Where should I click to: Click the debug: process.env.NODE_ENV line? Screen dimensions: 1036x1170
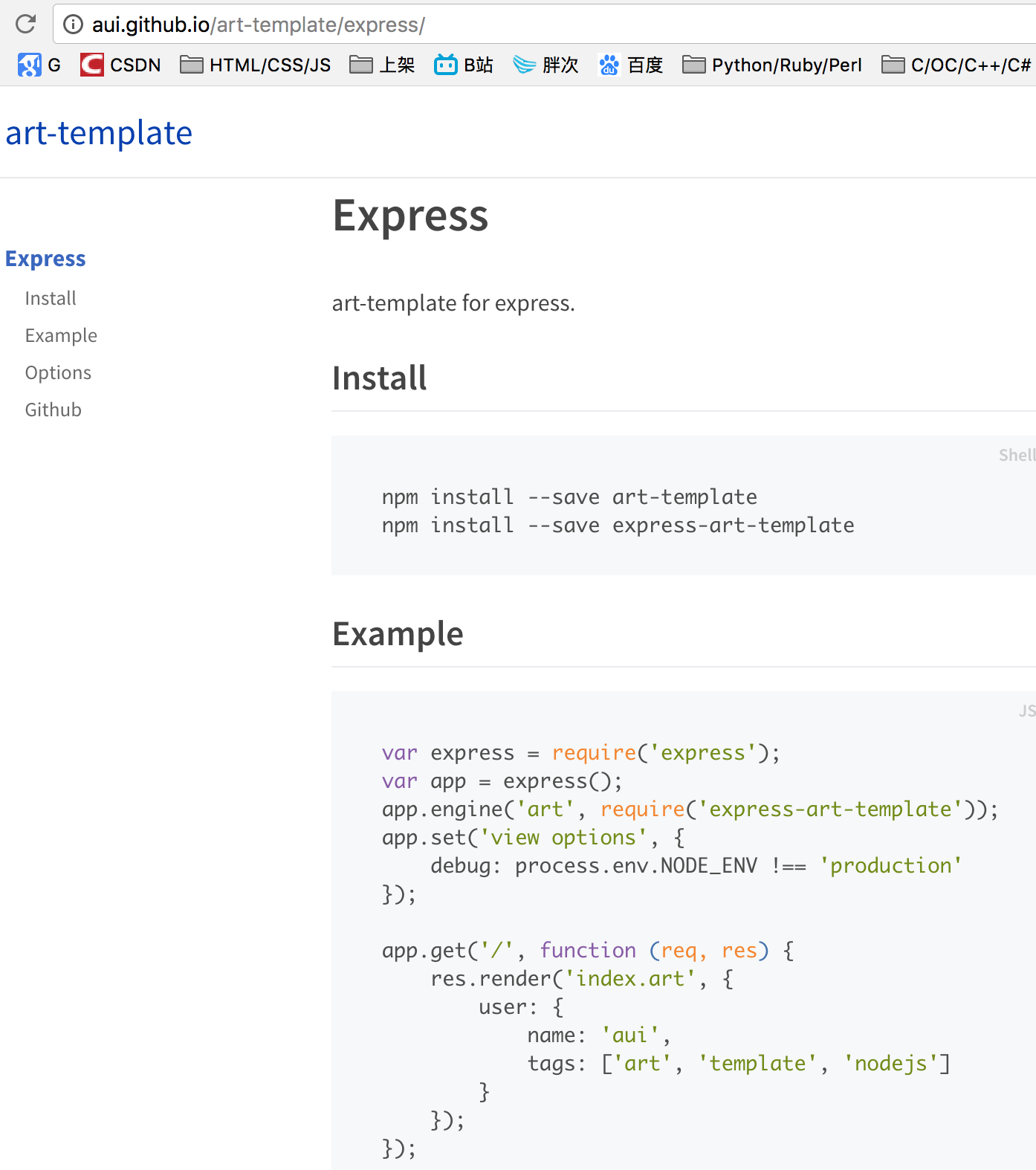pyautogui.click(x=696, y=865)
